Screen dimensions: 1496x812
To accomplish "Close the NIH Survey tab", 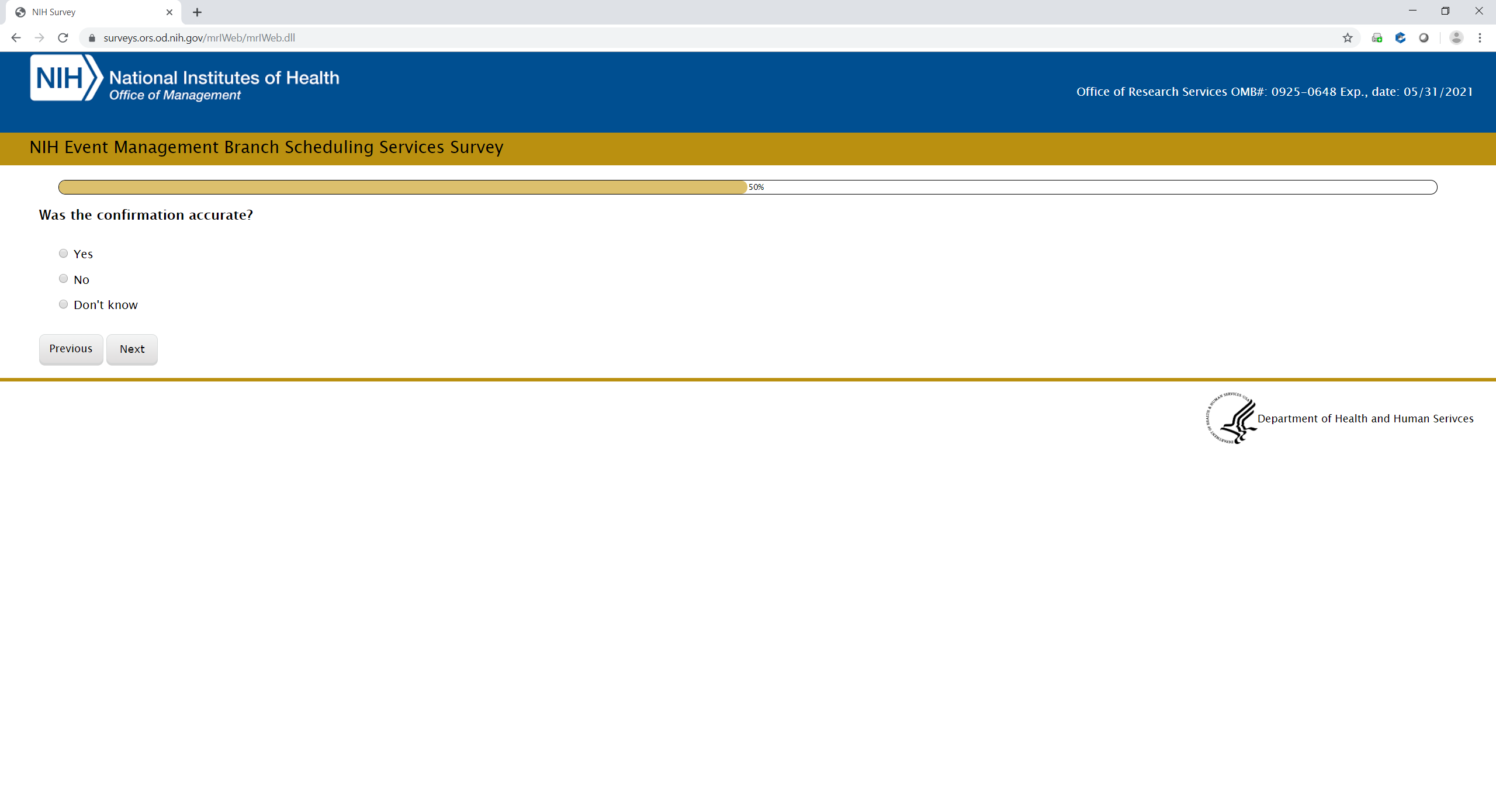I will [169, 12].
